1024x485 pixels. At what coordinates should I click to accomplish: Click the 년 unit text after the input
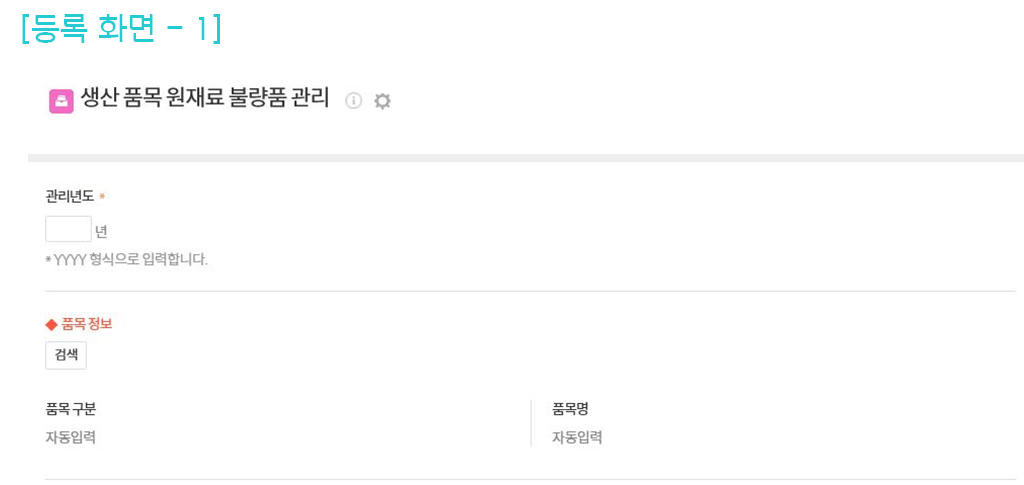pos(101,232)
